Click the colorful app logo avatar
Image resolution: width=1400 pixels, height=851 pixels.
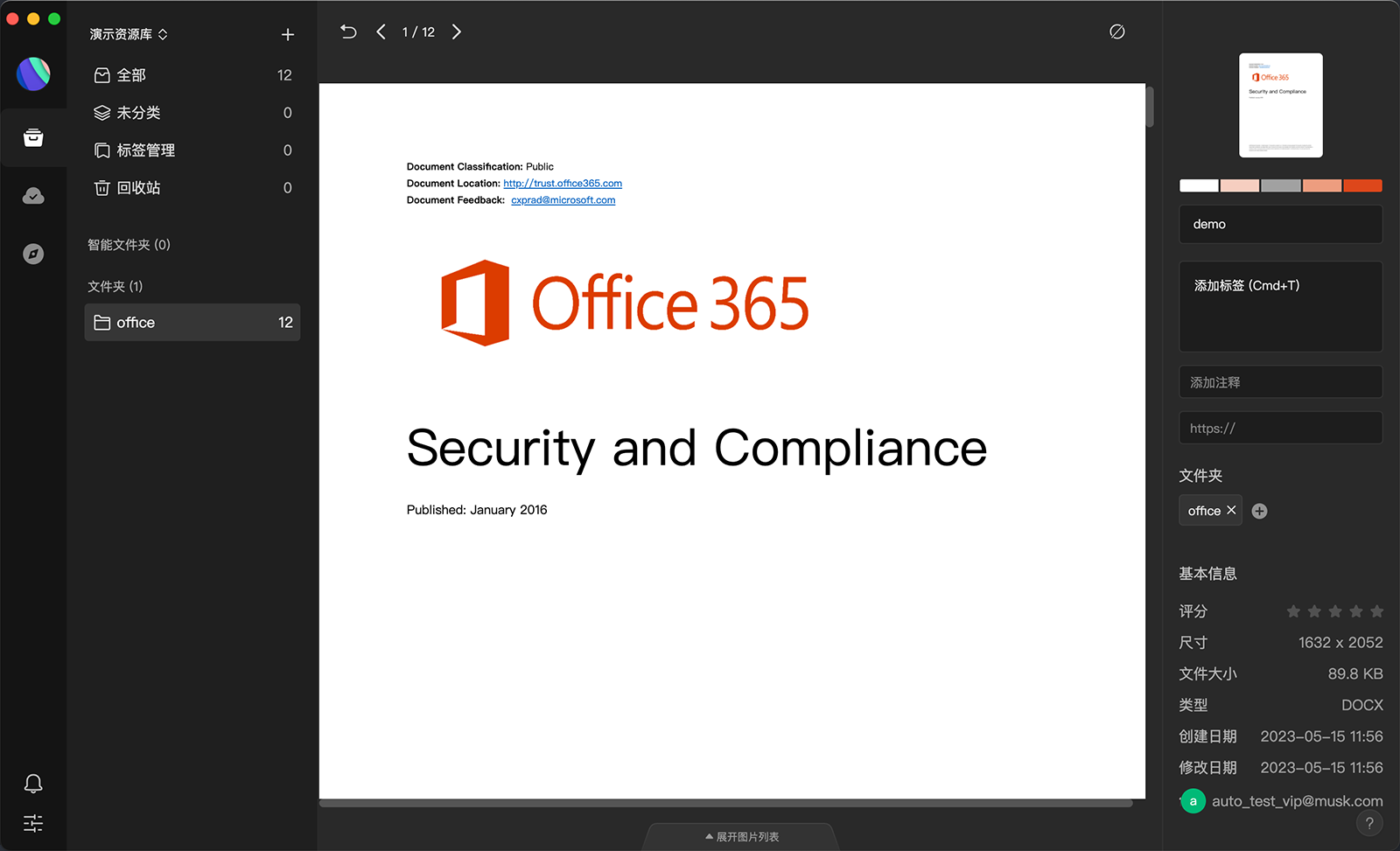click(x=33, y=74)
